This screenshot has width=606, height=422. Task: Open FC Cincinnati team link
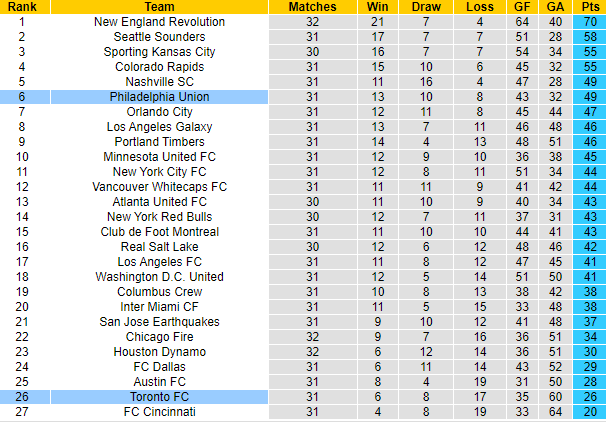point(158,412)
